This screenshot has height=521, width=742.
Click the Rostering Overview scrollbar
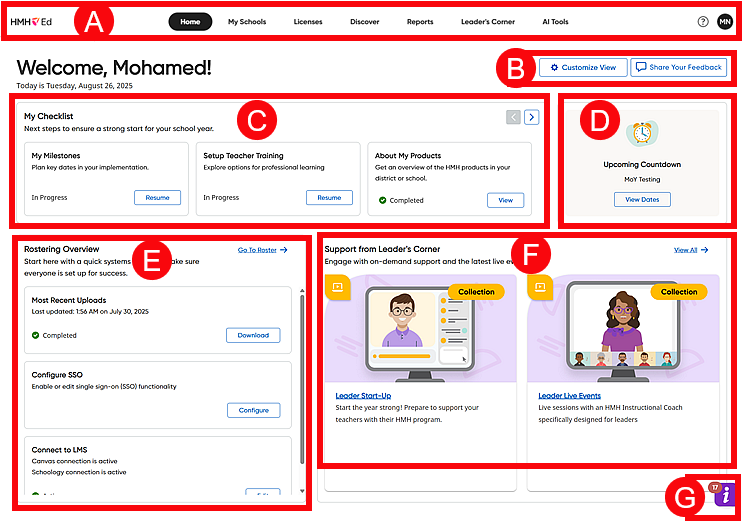point(302,379)
